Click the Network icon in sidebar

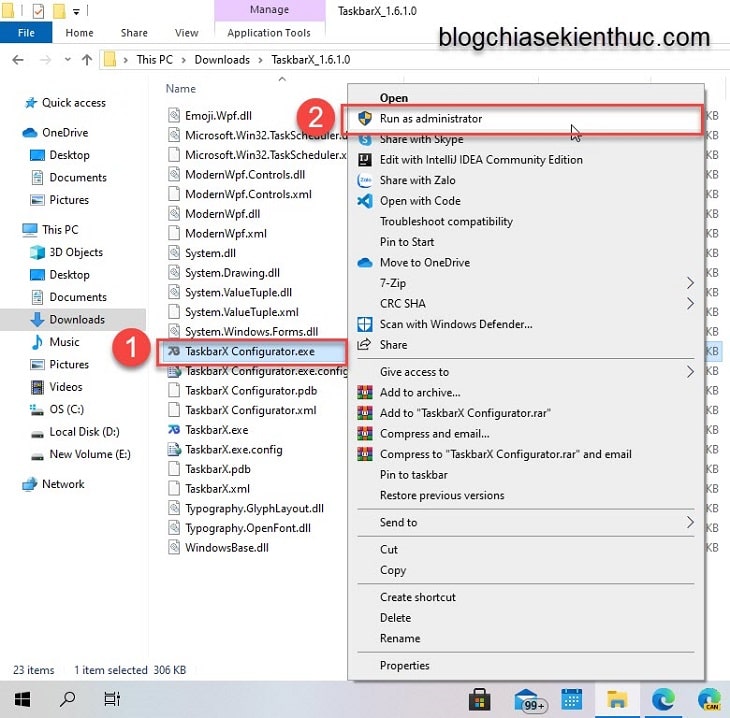pos(30,484)
